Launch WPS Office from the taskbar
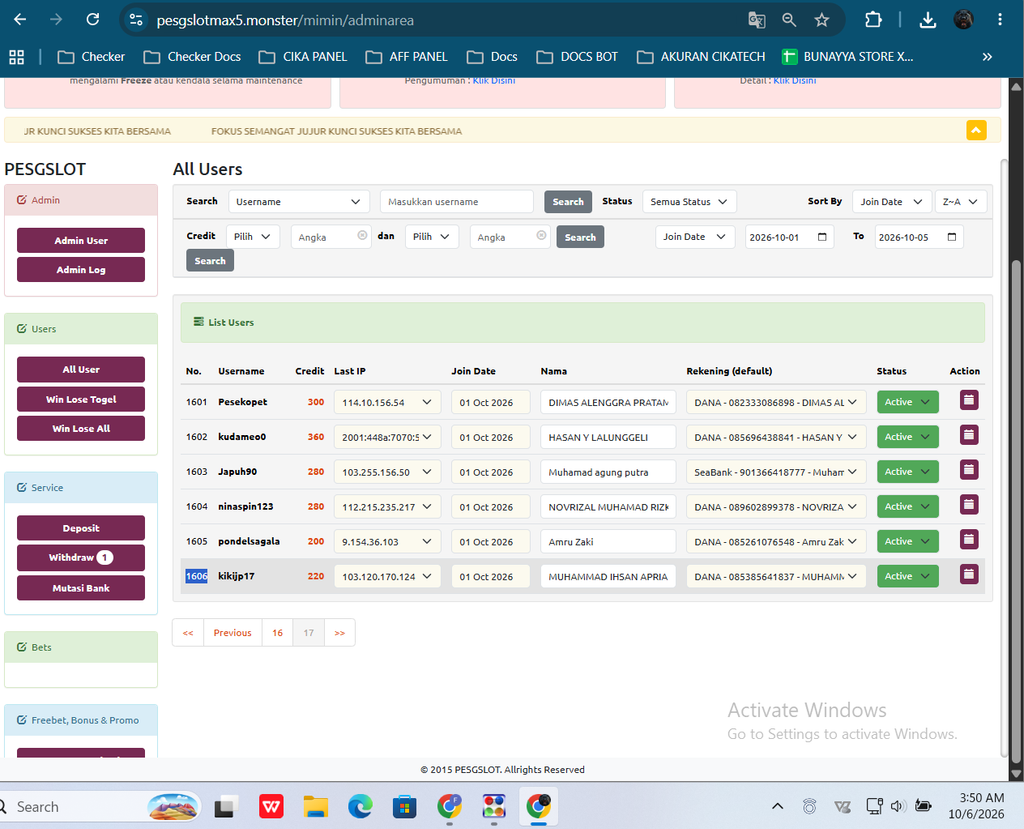 click(x=271, y=807)
